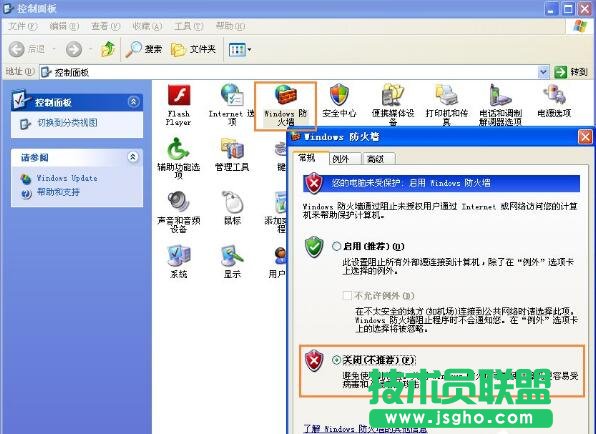Open the 电源选项 icon
The width and height of the screenshot is (596, 434).
[554, 101]
